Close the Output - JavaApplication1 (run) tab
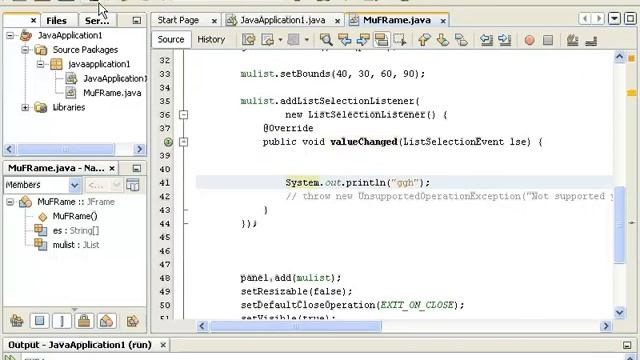 pos(163,345)
